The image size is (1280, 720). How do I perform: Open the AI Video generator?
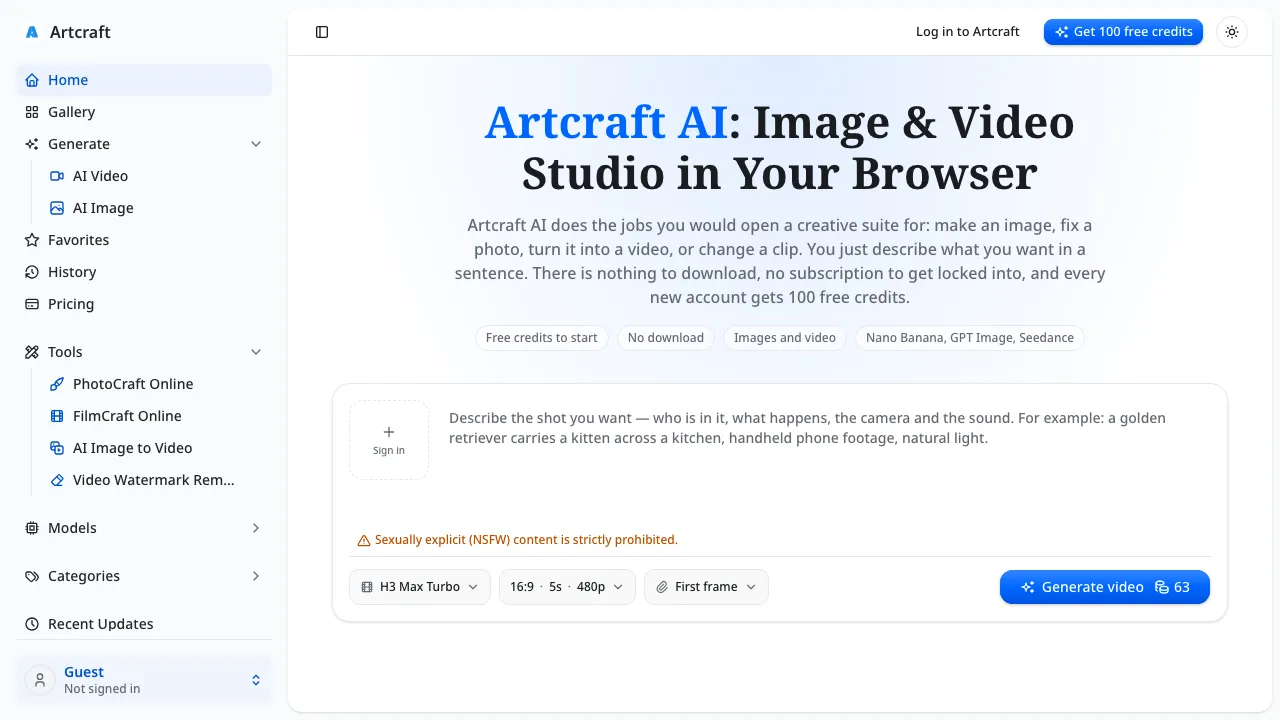(156, 176)
